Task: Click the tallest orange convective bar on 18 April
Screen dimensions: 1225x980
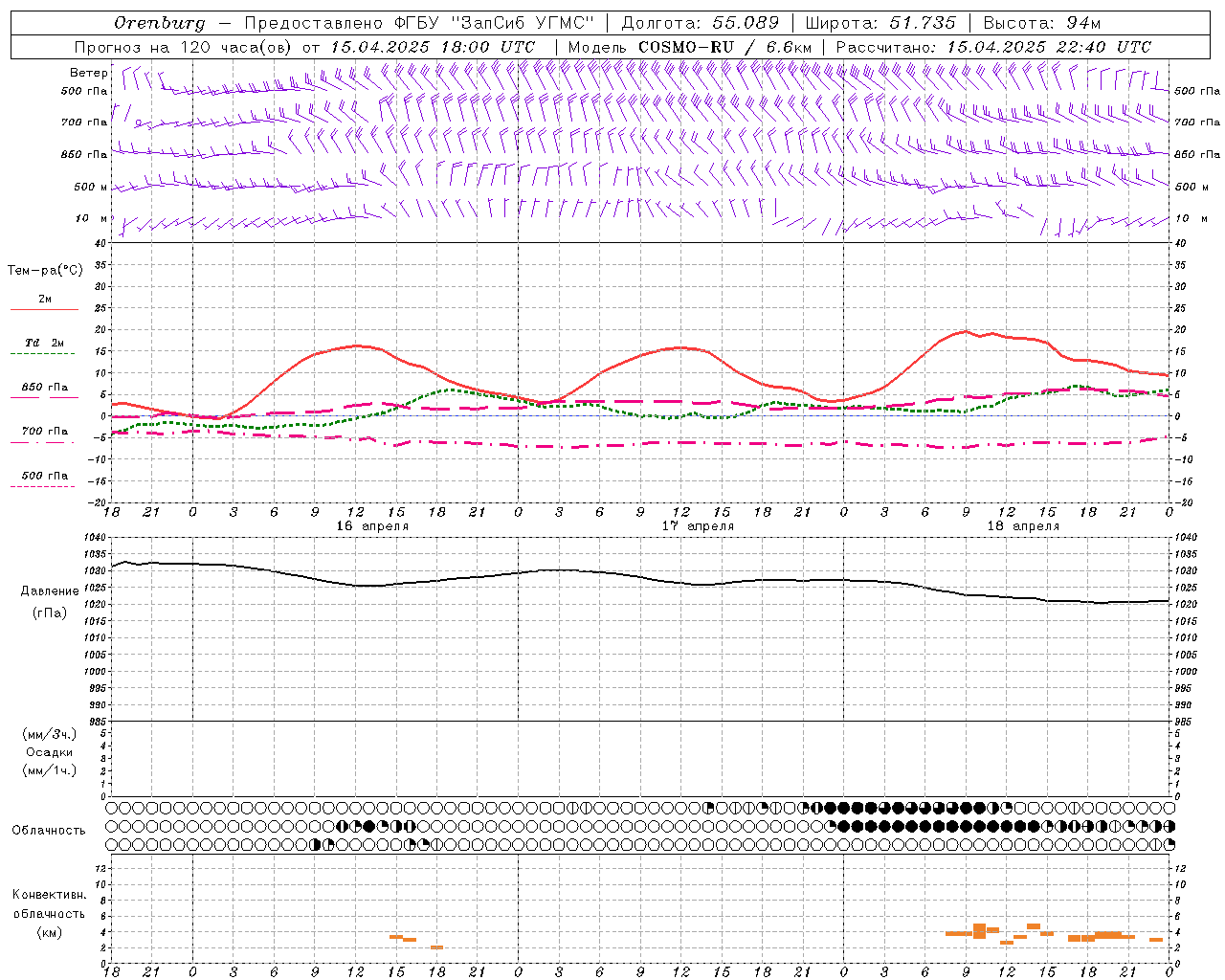Action: click(980, 931)
